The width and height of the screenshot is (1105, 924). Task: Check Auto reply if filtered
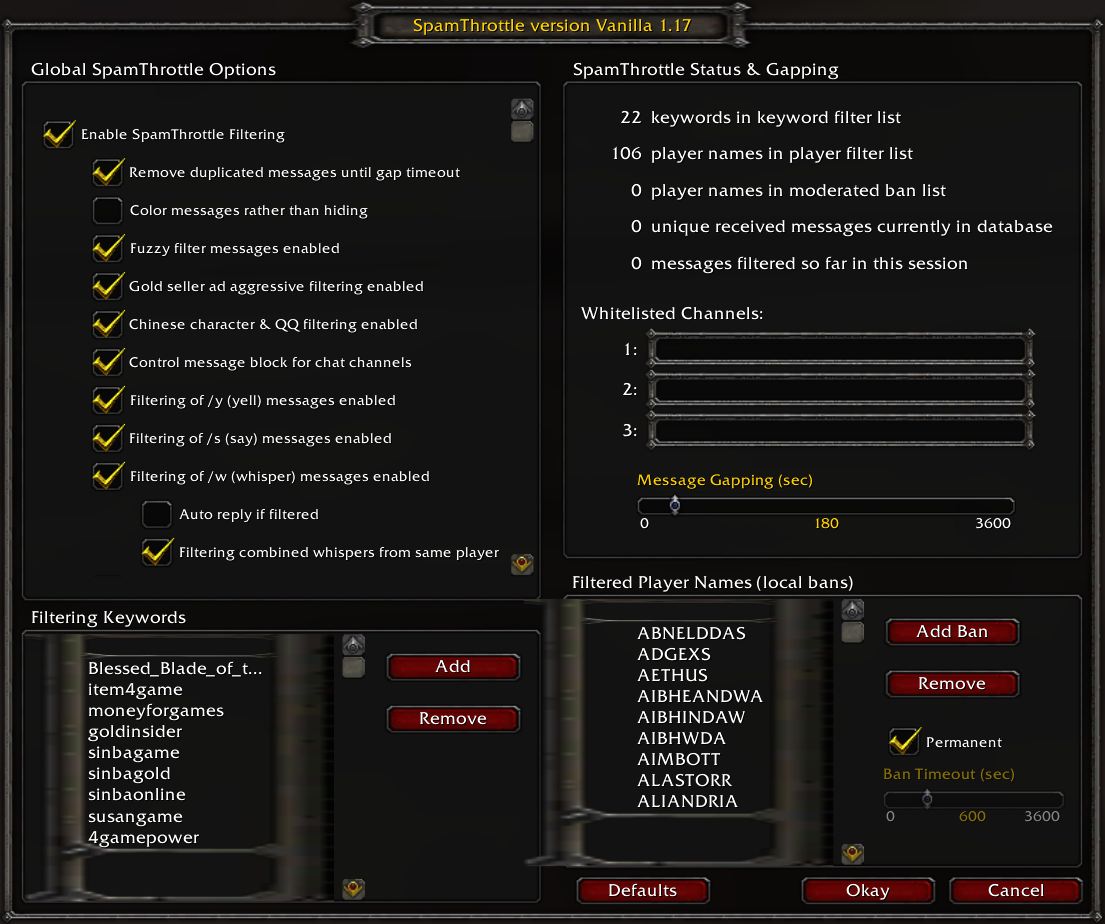click(156, 515)
